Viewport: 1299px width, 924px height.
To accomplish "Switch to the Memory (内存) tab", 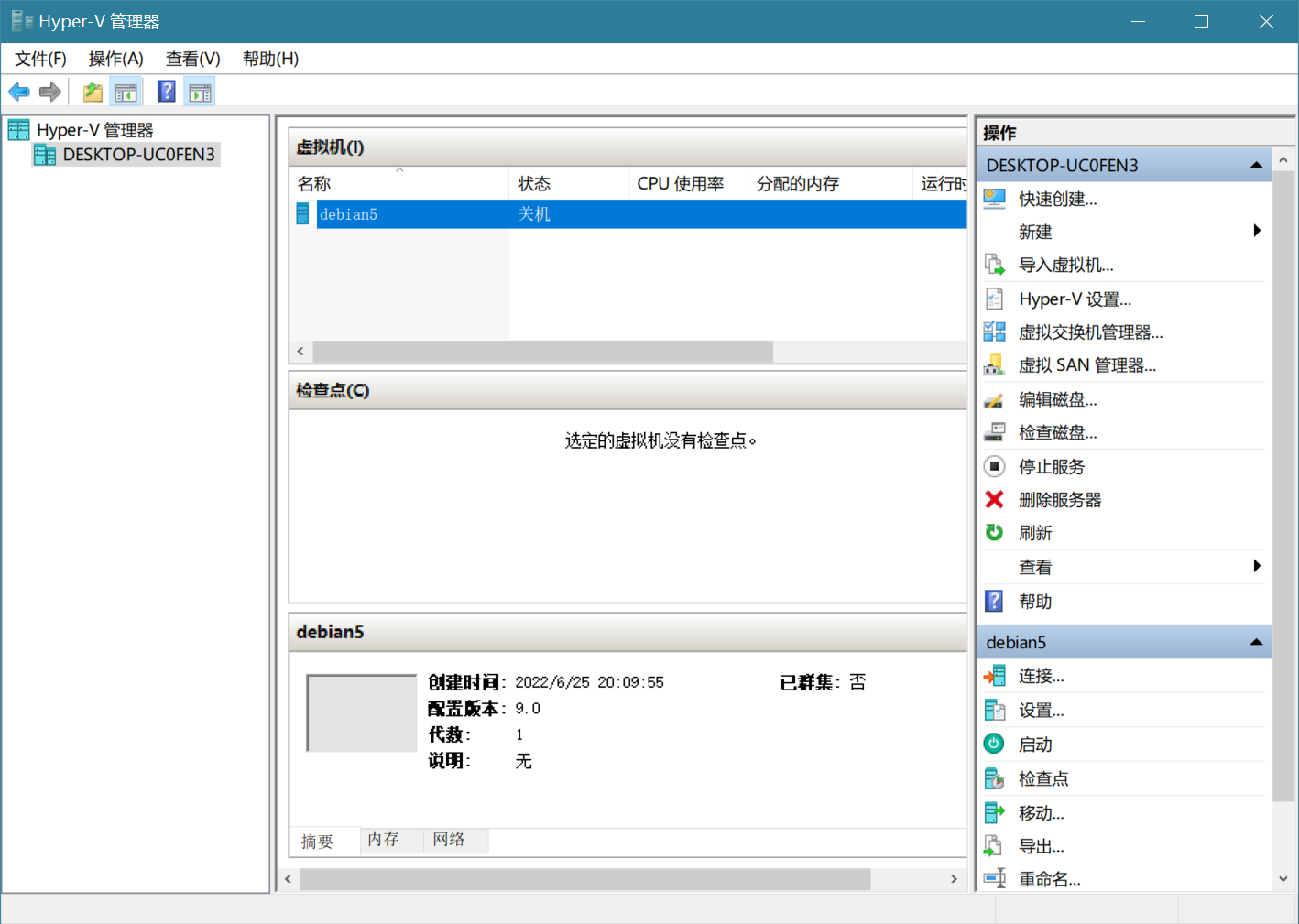I will [383, 840].
